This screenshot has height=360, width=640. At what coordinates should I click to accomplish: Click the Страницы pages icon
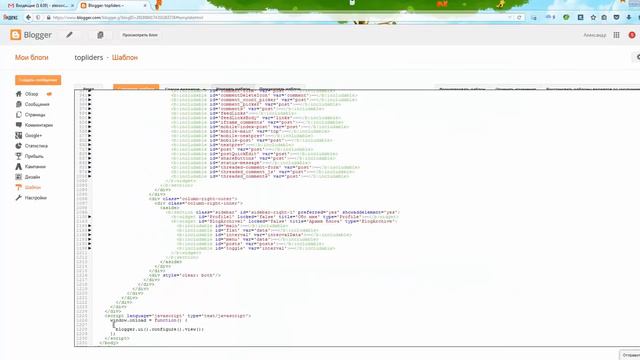coord(18,115)
